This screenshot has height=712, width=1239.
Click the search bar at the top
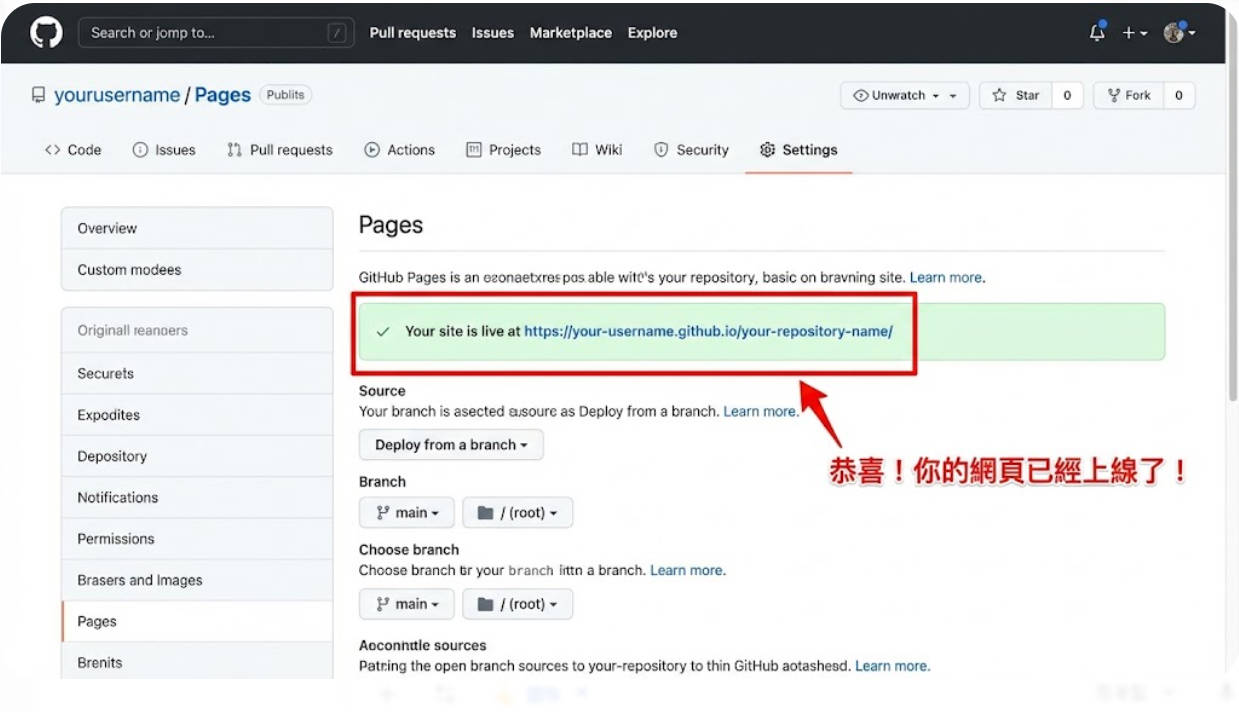[215, 31]
